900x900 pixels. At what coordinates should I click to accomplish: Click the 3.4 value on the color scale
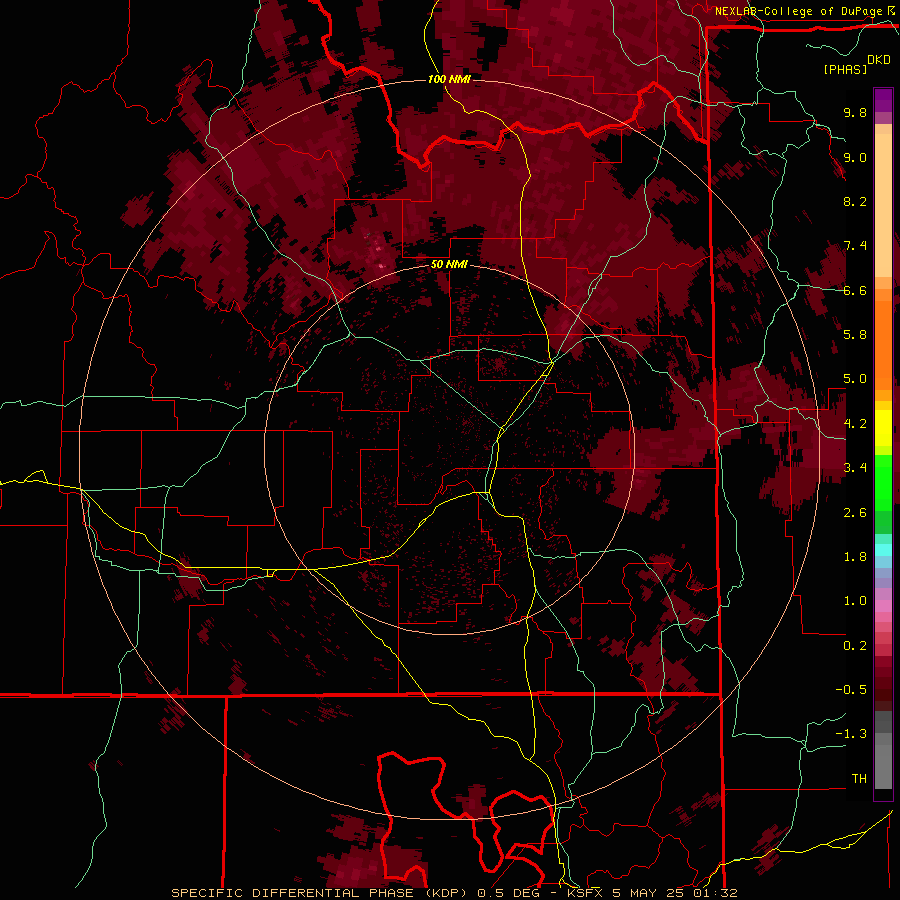coord(855,468)
